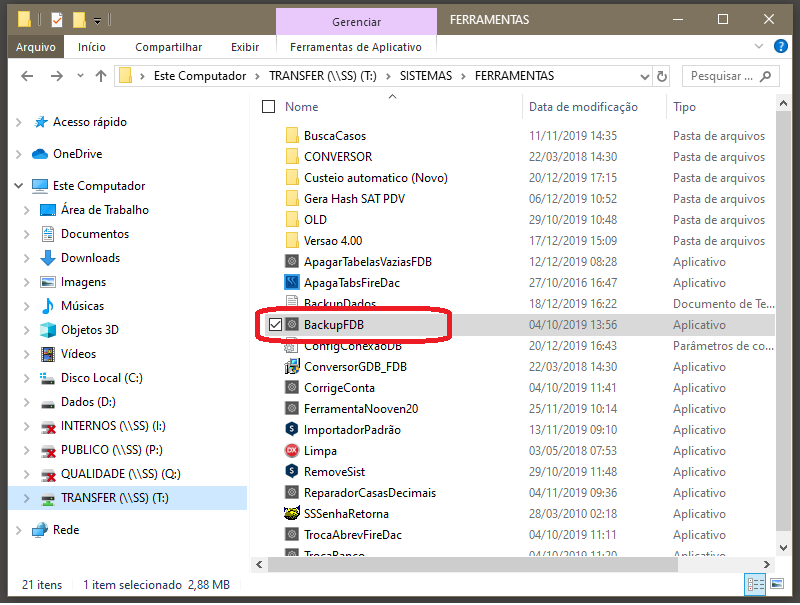The height and width of the screenshot is (605, 800).
Task: Click the up-directory arrow button
Action: pyautogui.click(x=100, y=76)
